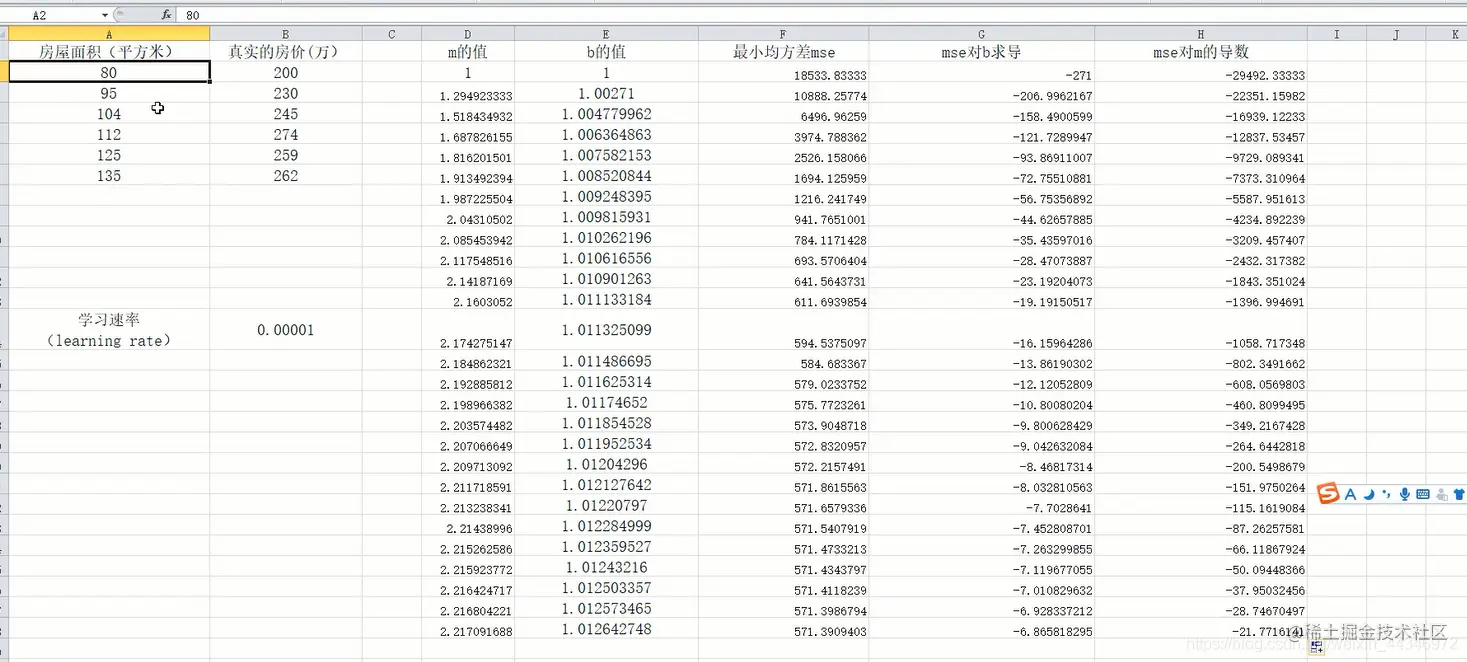Select the header cell 'b的值'
This screenshot has height=662, width=1467.
[606, 52]
